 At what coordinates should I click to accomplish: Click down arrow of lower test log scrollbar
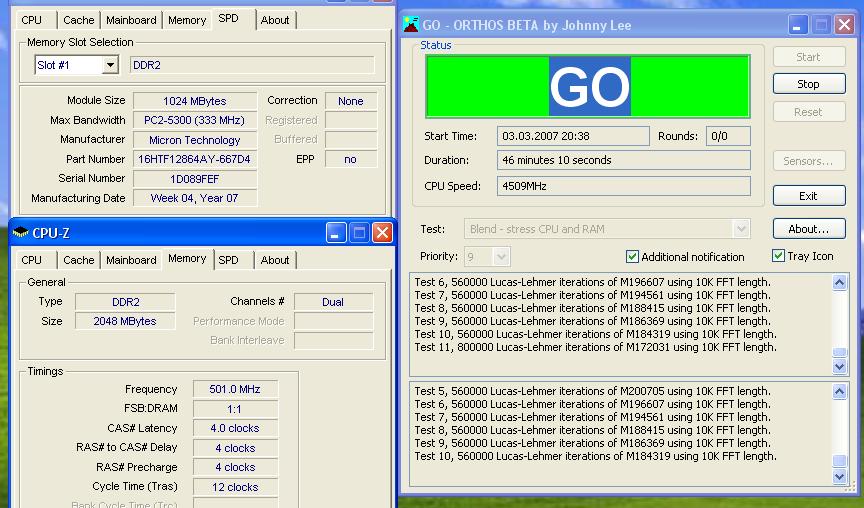pyautogui.click(x=839, y=477)
